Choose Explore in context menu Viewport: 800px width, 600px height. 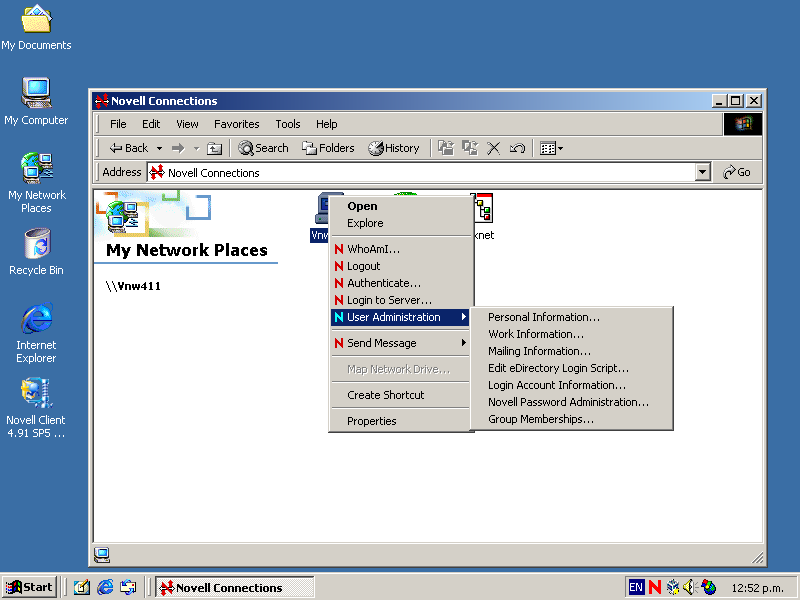point(400,223)
